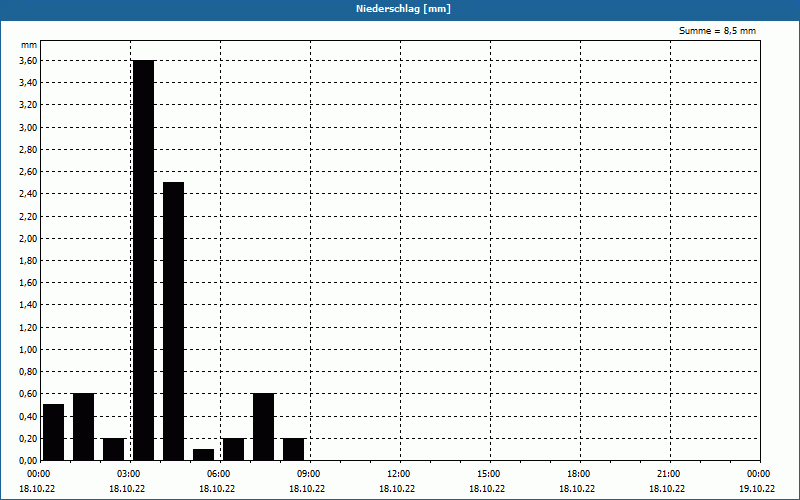Select the 06:00 time label
The image size is (800, 500).
coord(219,474)
